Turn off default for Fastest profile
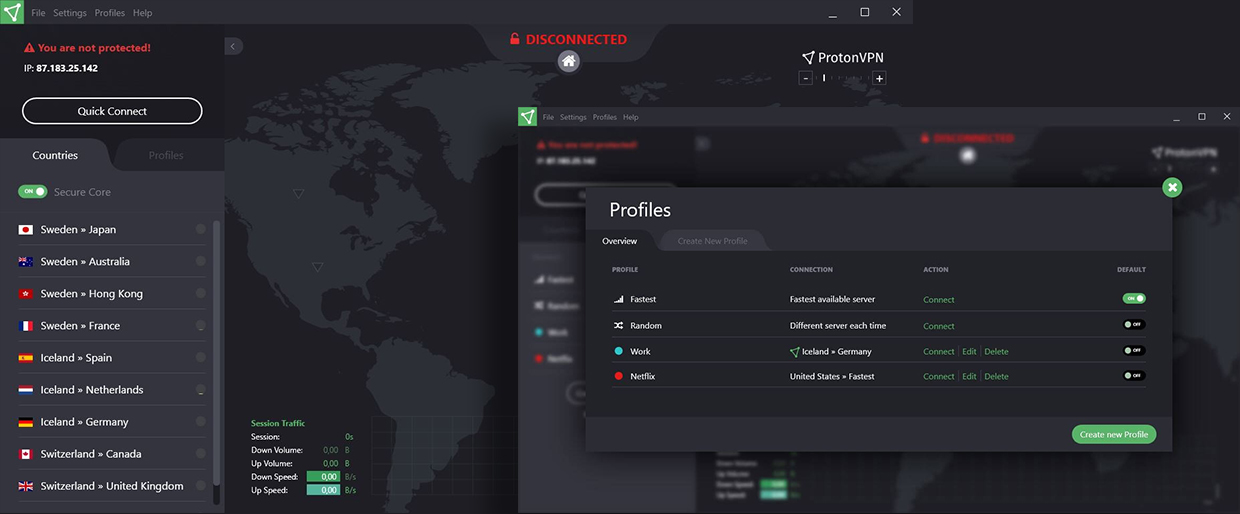Image resolution: width=1240 pixels, height=514 pixels. [x=1133, y=299]
